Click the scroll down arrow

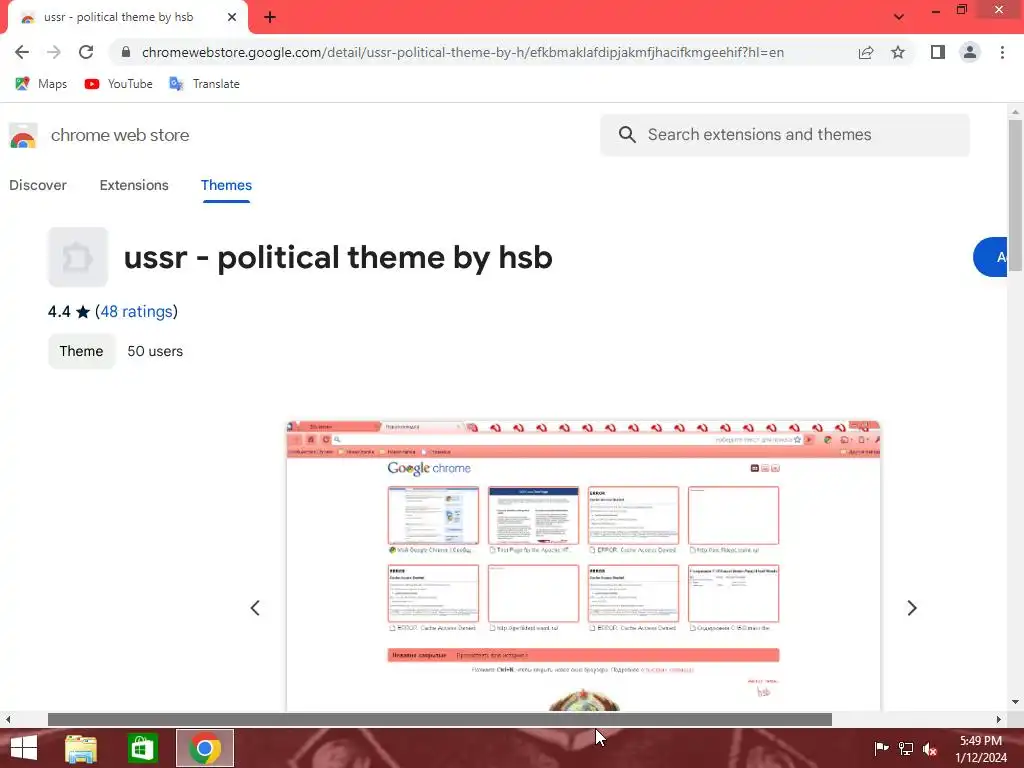point(1015,702)
